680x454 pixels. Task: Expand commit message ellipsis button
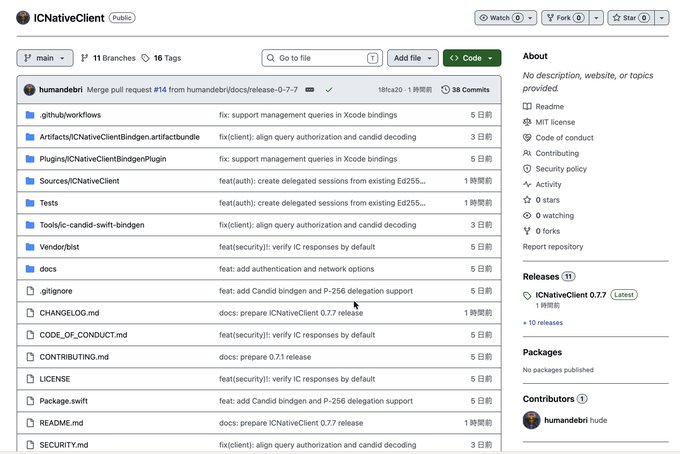click(310, 90)
